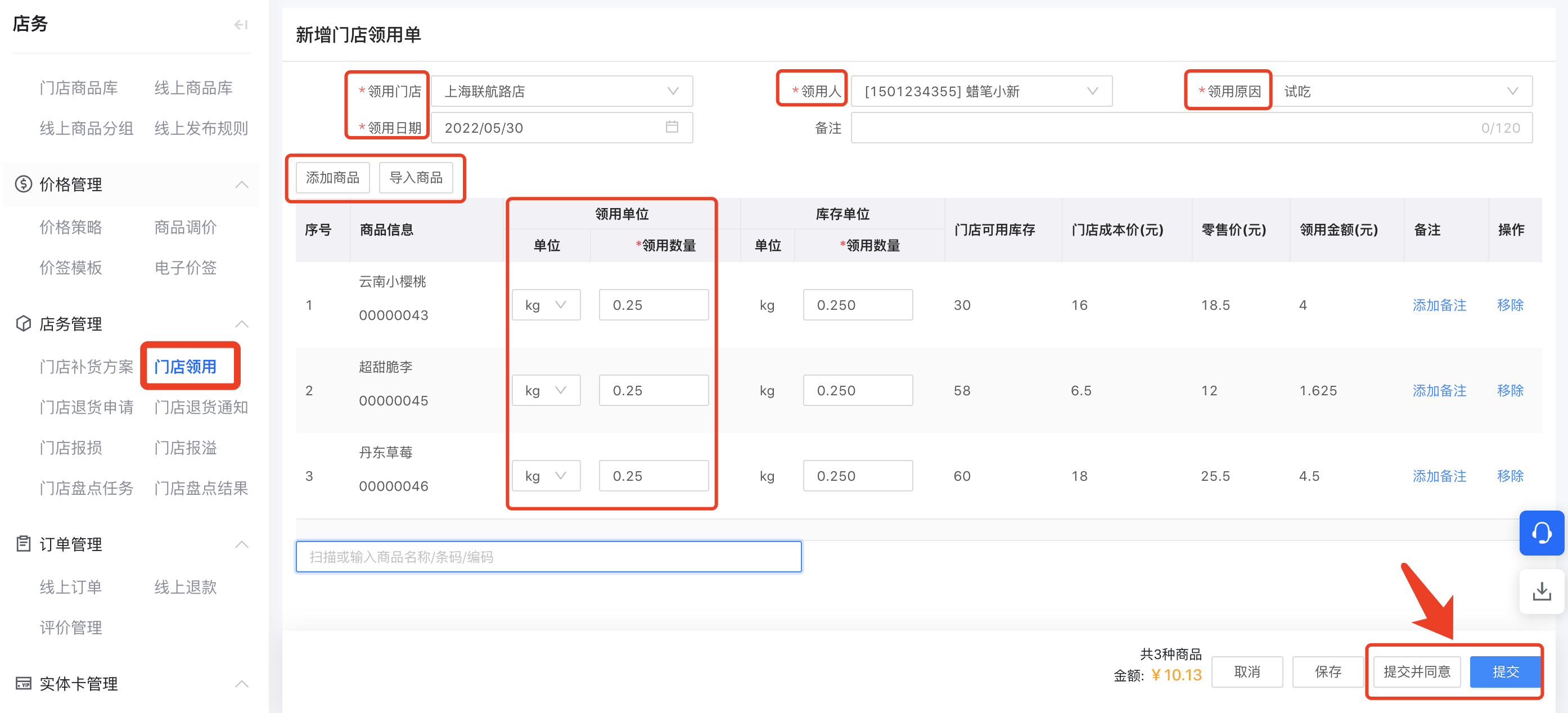Open customer service headset button
This screenshot has height=713, width=1568.
(x=1541, y=533)
